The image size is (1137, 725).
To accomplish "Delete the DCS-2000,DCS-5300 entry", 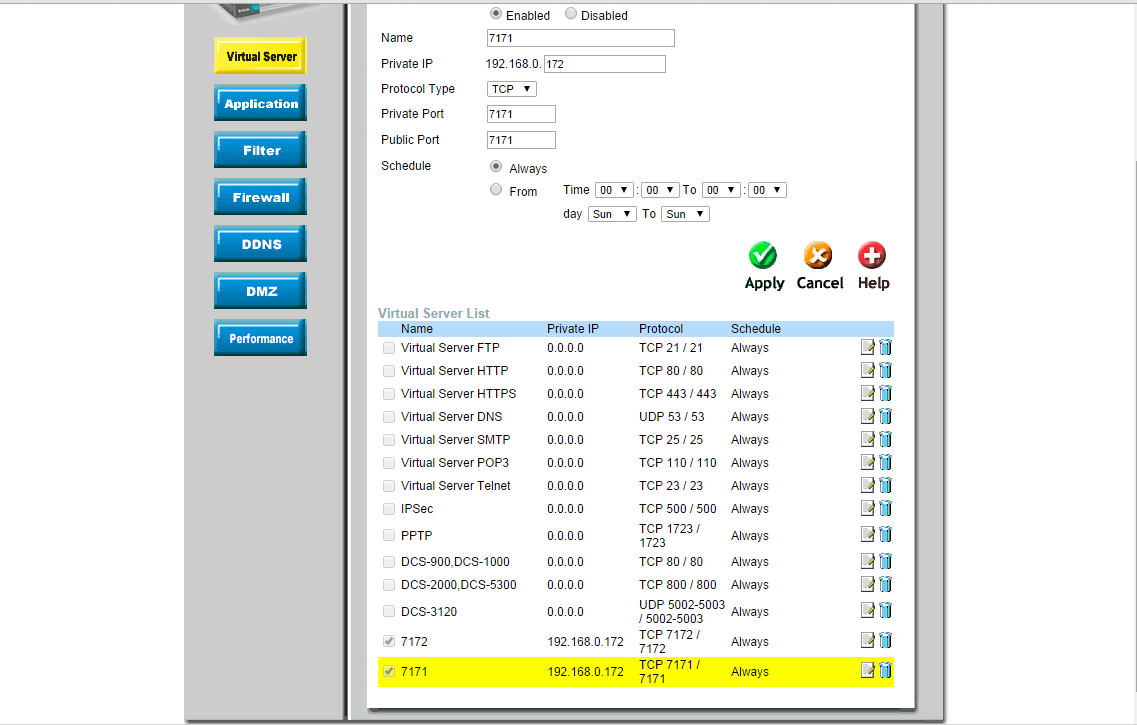I will tap(885, 584).
